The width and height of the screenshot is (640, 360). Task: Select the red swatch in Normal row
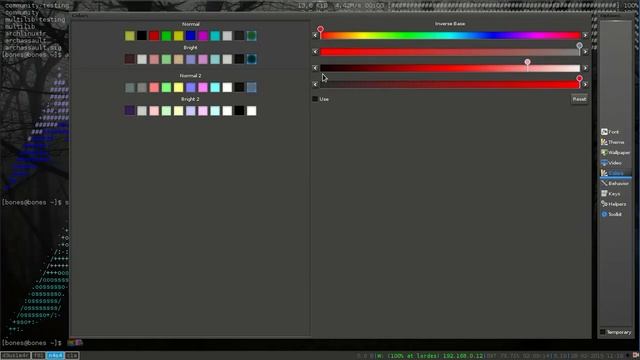154,36
